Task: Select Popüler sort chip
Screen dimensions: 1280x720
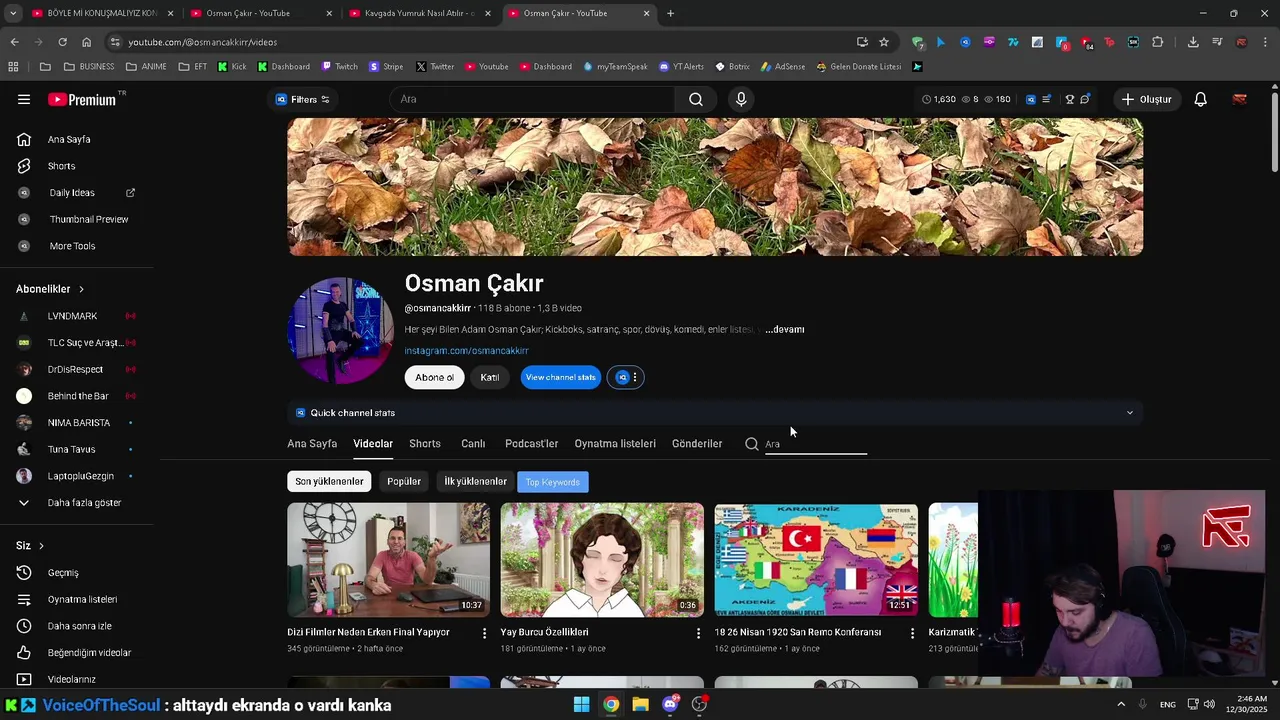Action: [404, 481]
